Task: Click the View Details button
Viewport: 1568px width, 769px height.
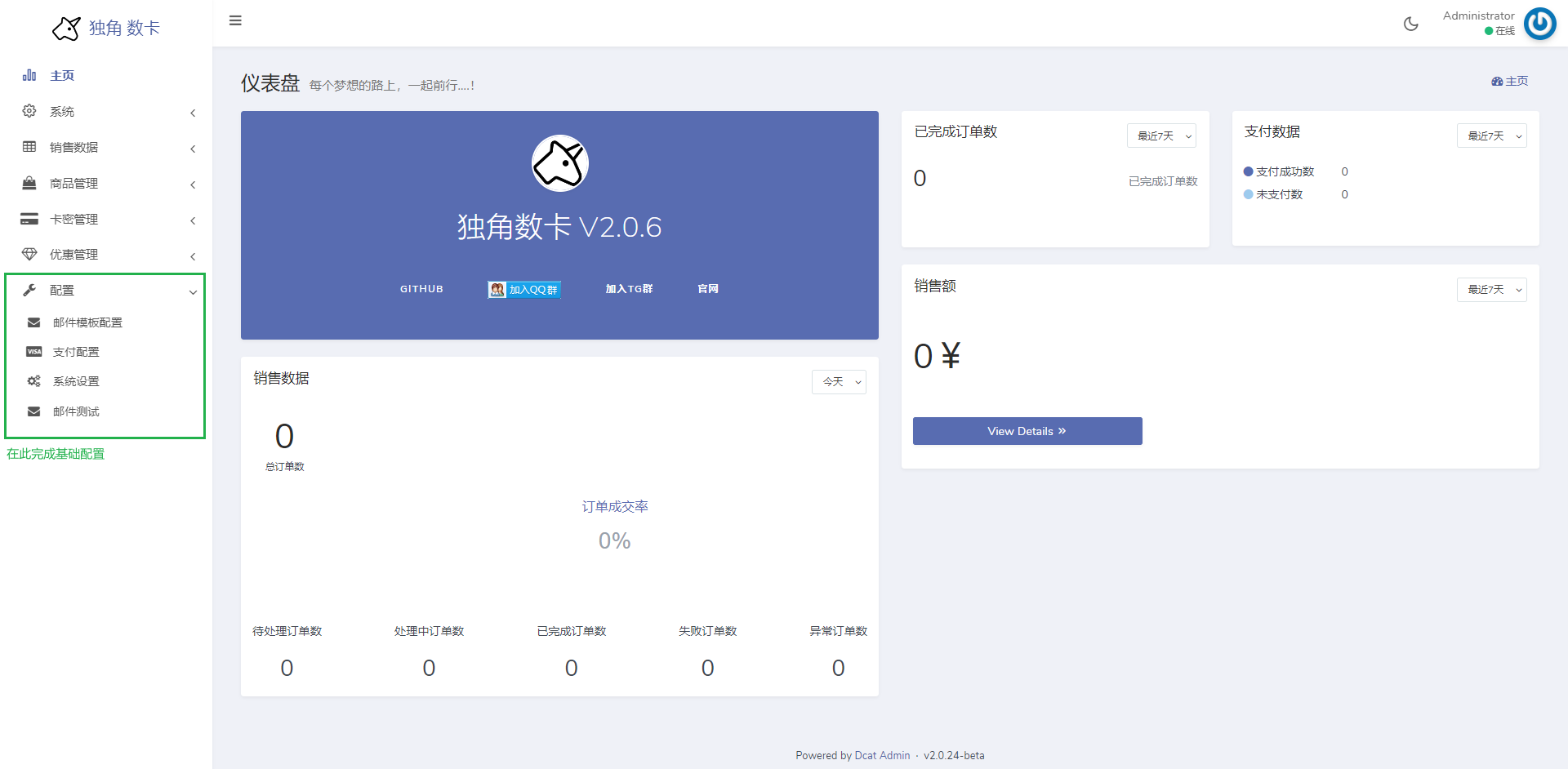Action: pos(1027,431)
